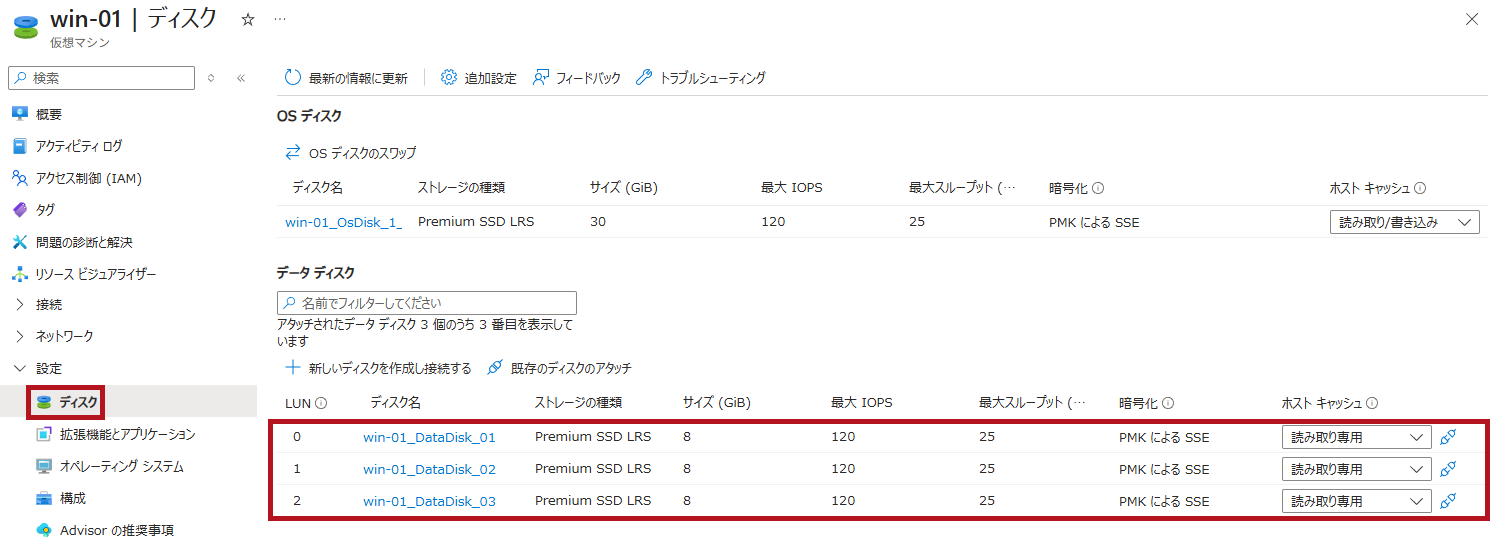1492x544 pixels.
Task: Collapse the sidebar with double-chevron icon
Action: coord(240,78)
